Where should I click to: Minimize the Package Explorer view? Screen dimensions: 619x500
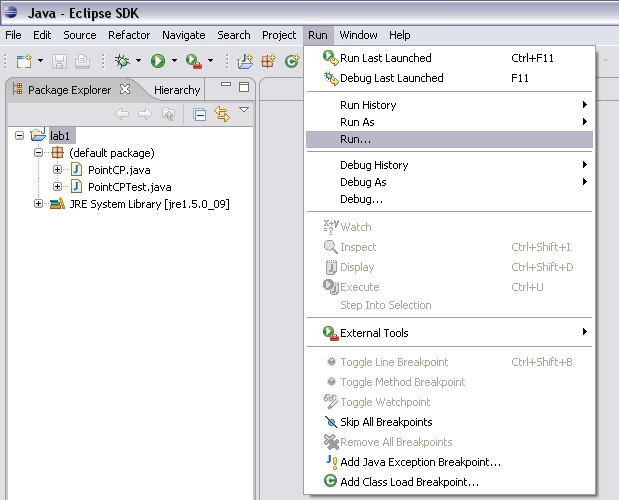226,84
